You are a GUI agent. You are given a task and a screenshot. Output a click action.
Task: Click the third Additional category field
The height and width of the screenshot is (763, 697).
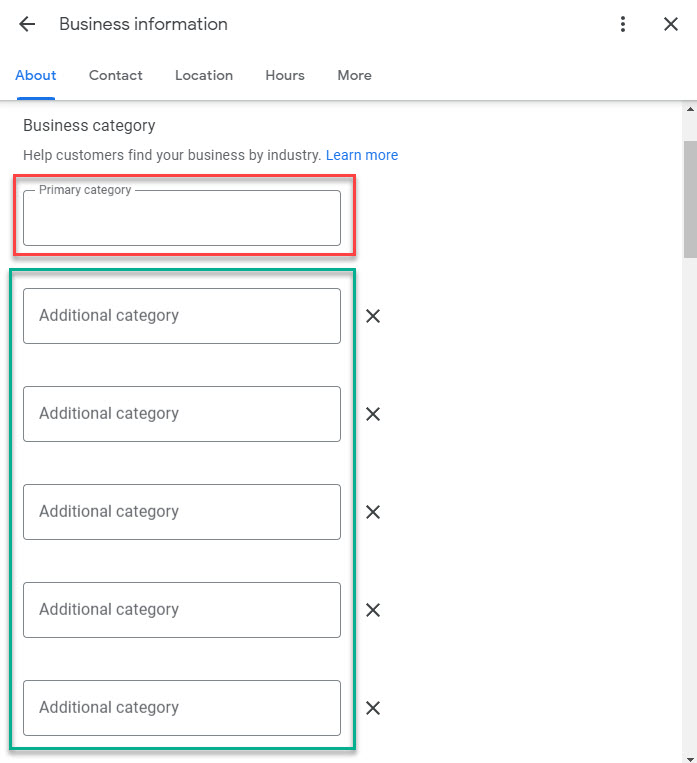tap(182, 512)
